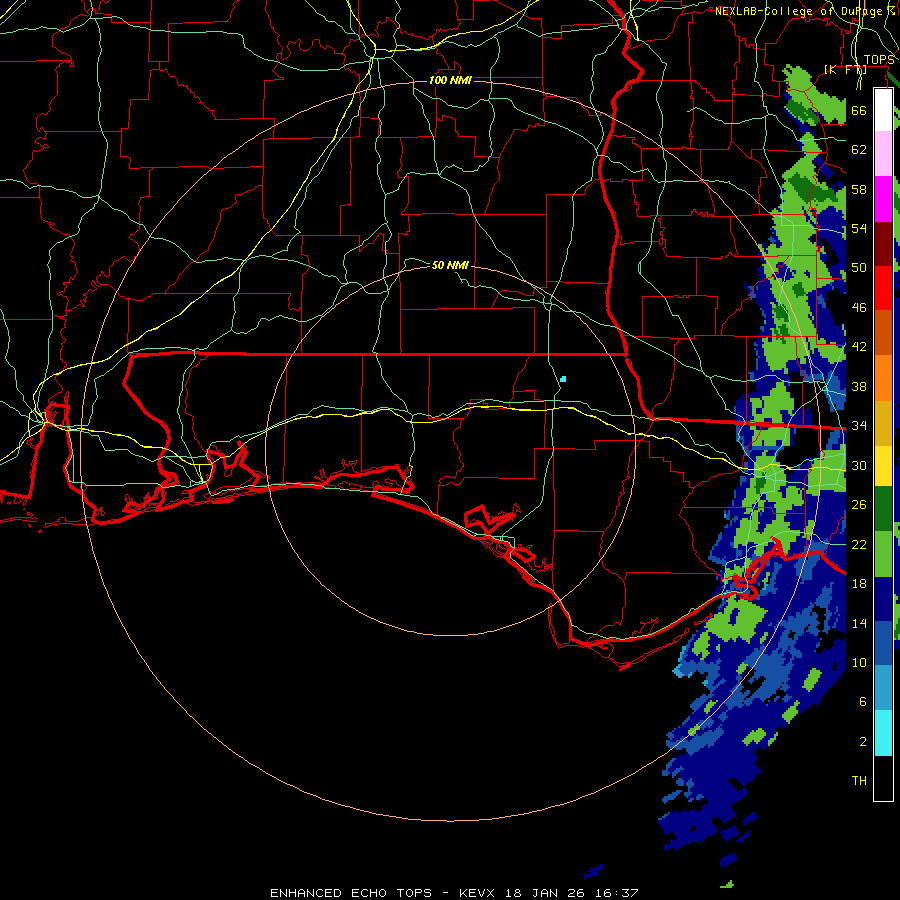Click the medium blue legend swatch near 10
Image resolution: width=900 pixels, height=900 pixels.
[x=883, y=643]
